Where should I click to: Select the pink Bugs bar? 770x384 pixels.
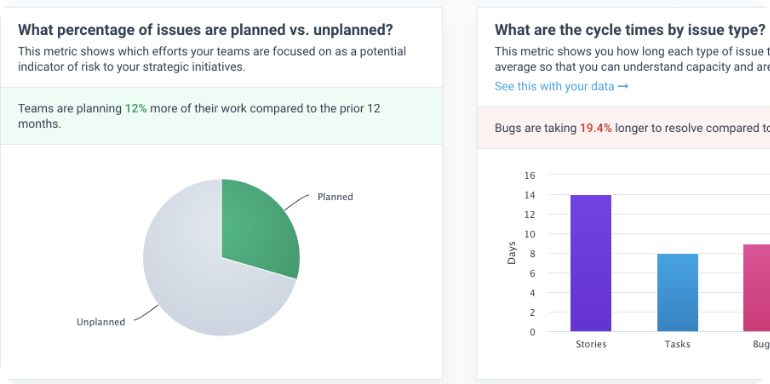(757, 288)
